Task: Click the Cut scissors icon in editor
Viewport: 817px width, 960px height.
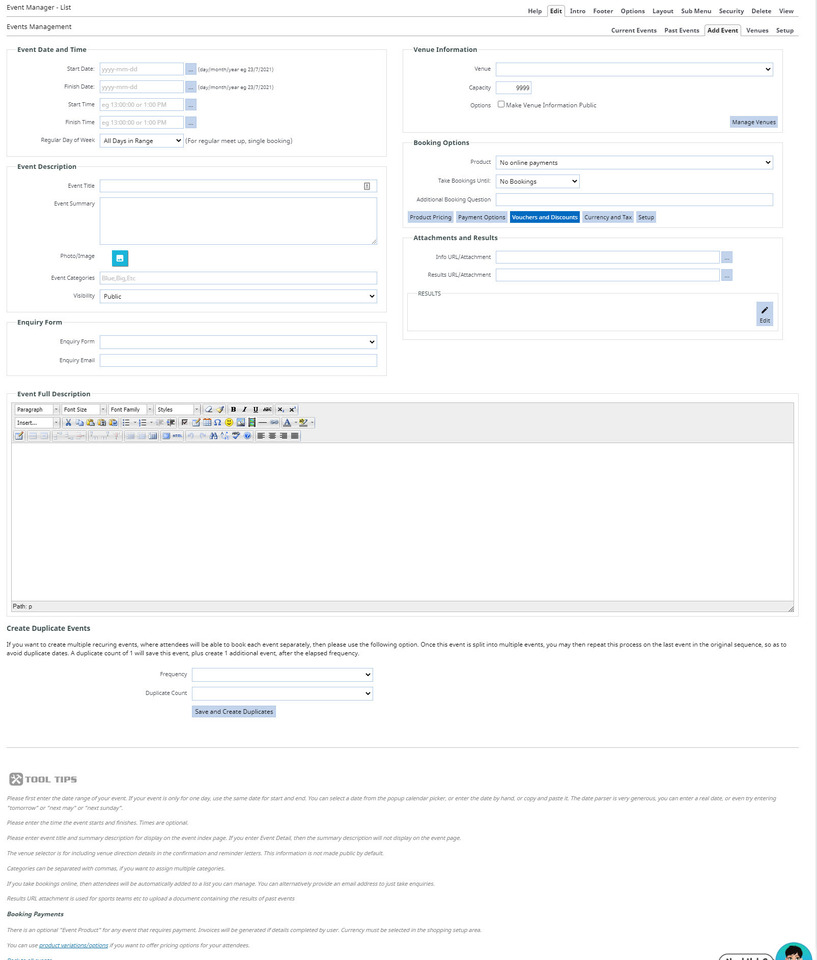Action: (x=68, y=422)
